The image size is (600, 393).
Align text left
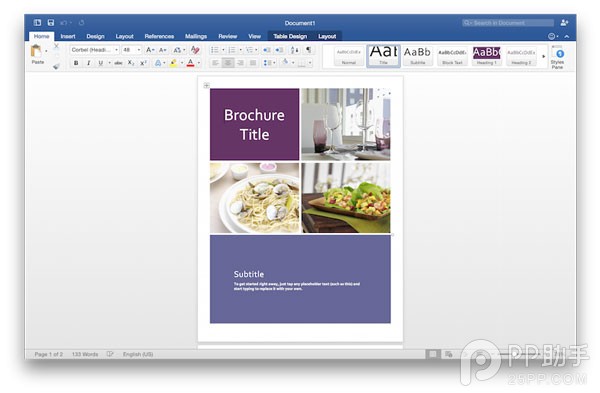[x=215, y=63]
